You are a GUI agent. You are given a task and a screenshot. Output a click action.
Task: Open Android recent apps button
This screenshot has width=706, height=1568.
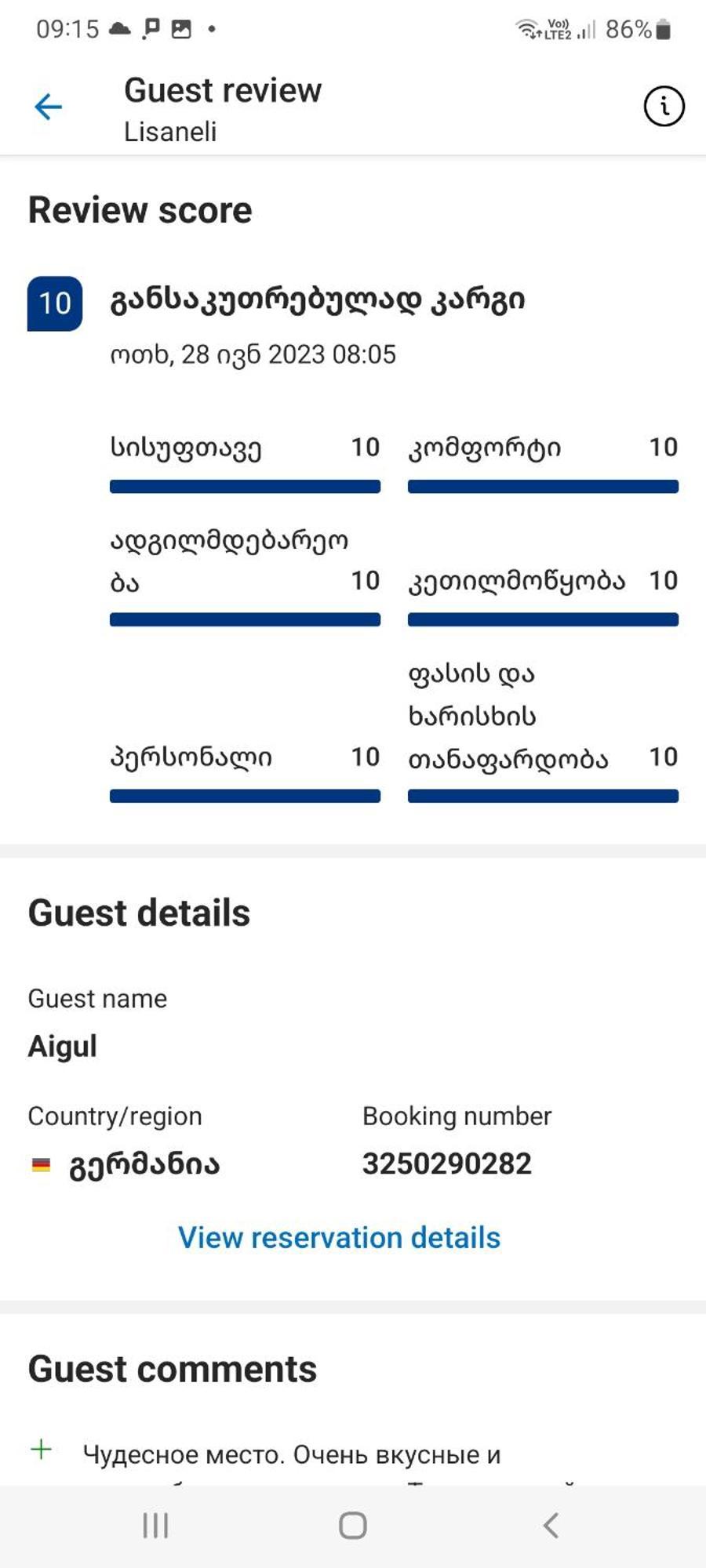[x=155, y=1526]
